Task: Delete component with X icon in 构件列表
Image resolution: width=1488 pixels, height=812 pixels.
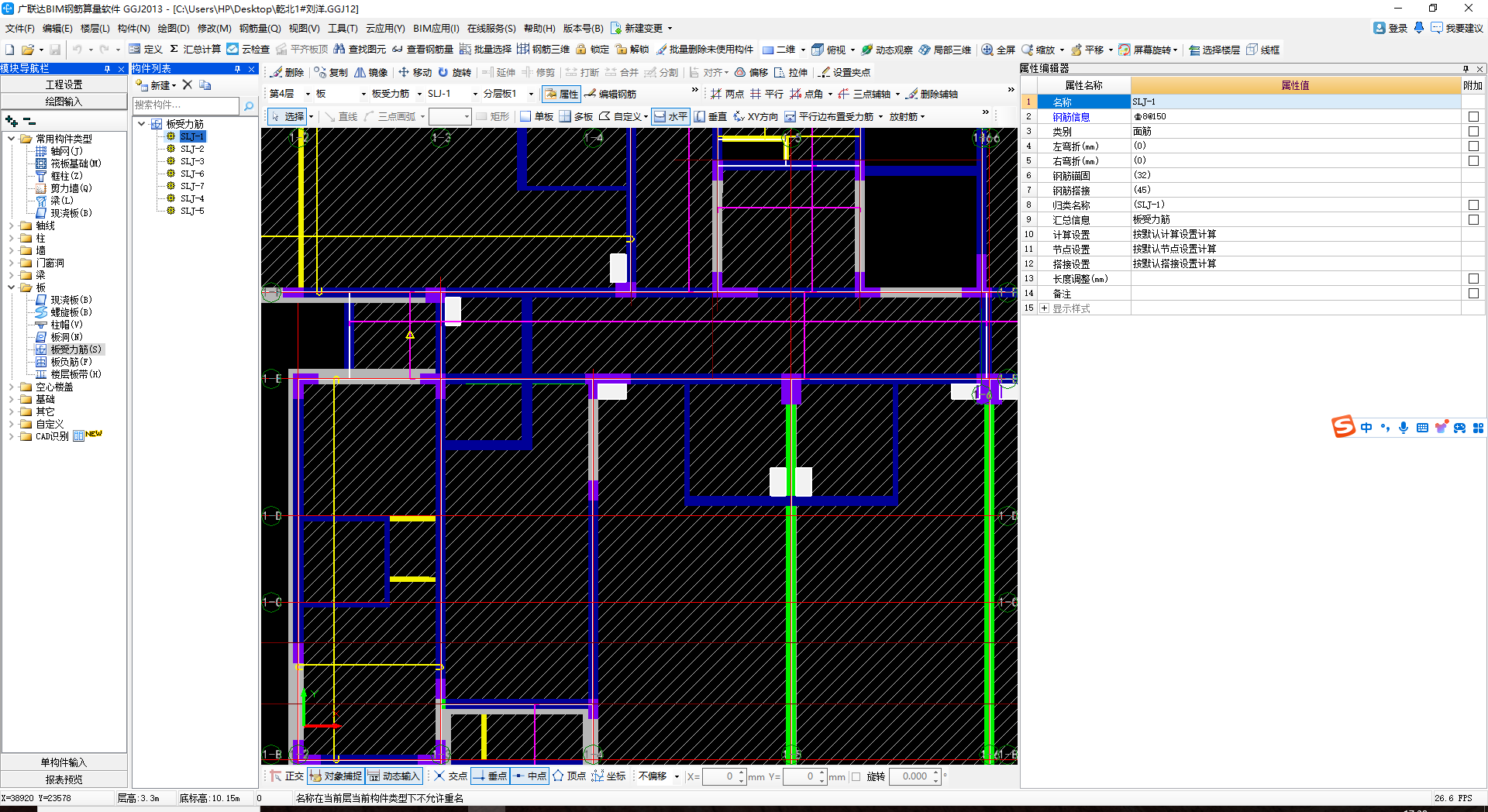Action: tap(187, 84)
